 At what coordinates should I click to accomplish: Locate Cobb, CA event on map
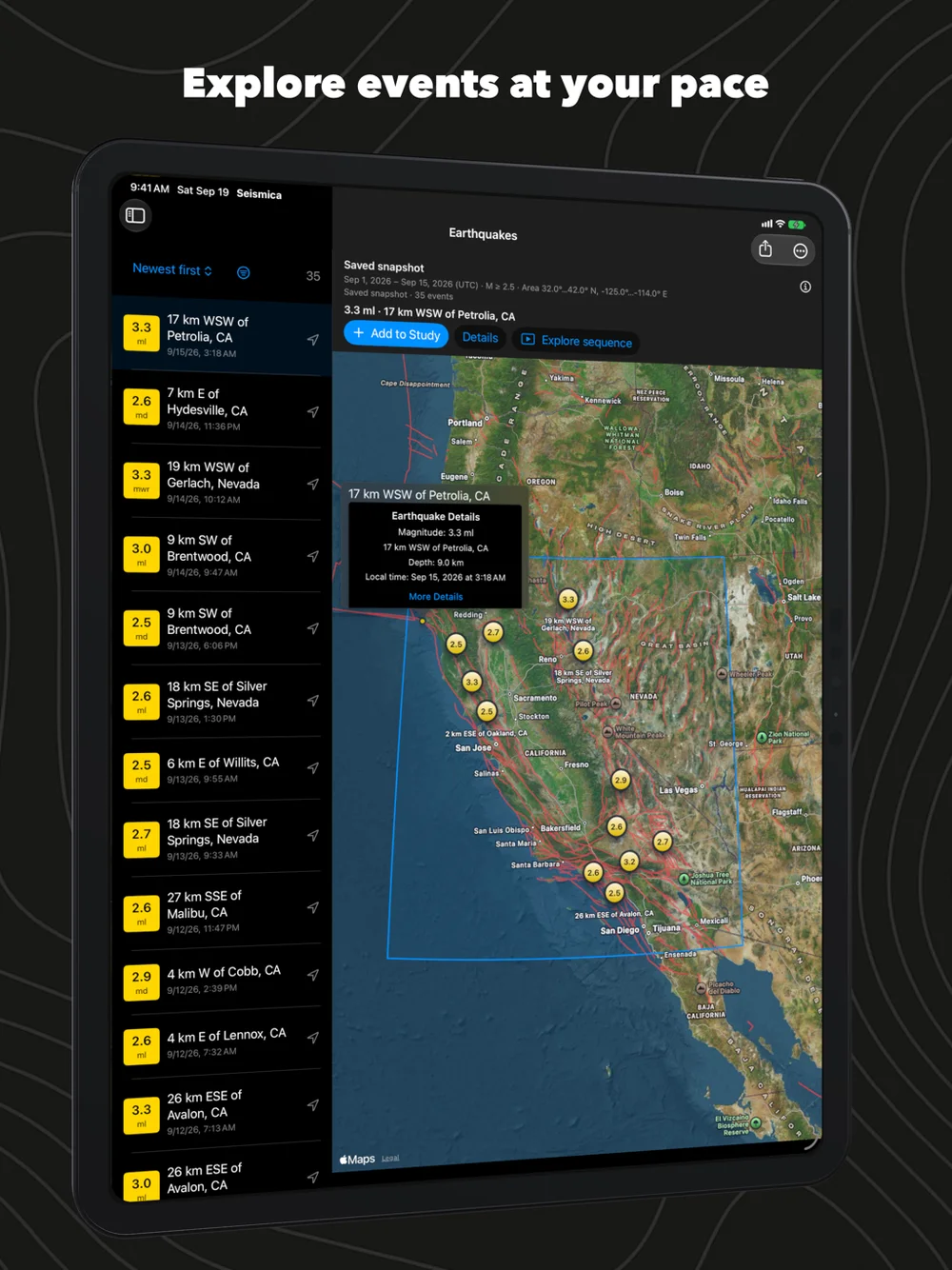tap(312, 976)
